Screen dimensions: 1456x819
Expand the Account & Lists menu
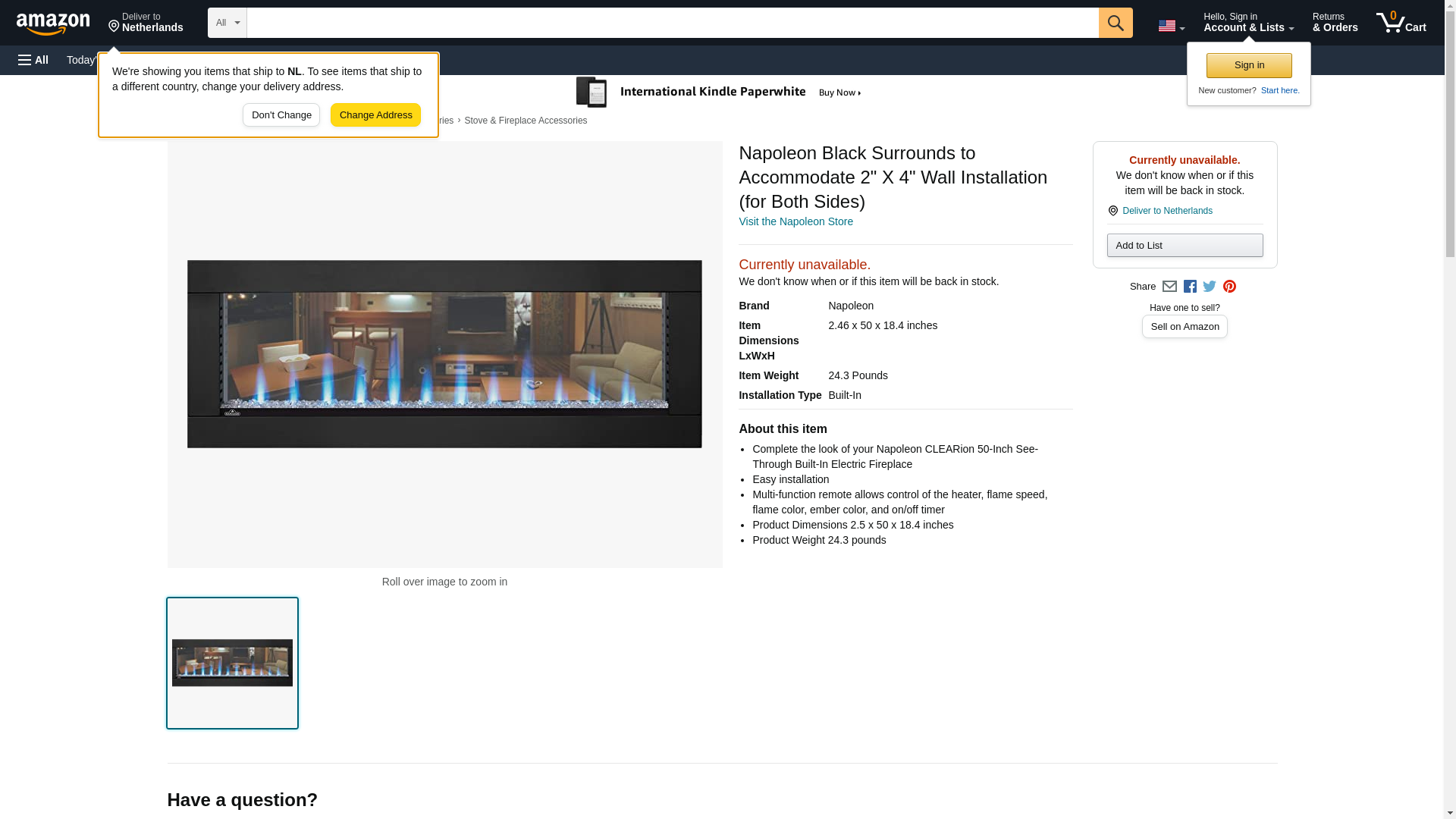pos(1248,23)
